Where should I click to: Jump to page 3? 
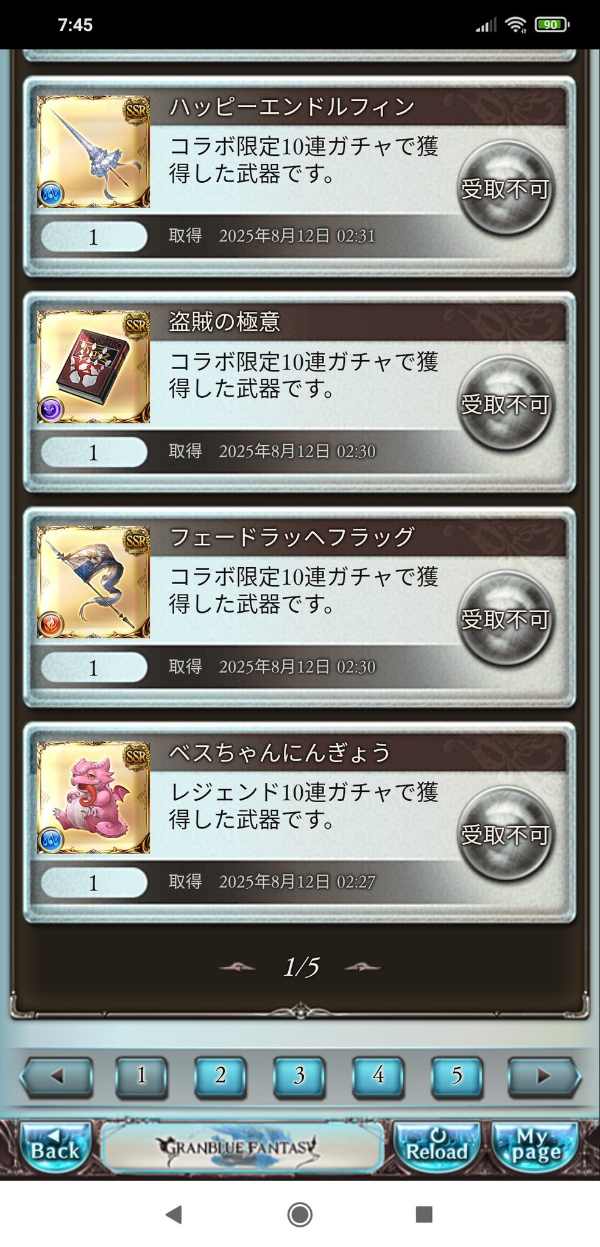tap(299, 1077)
